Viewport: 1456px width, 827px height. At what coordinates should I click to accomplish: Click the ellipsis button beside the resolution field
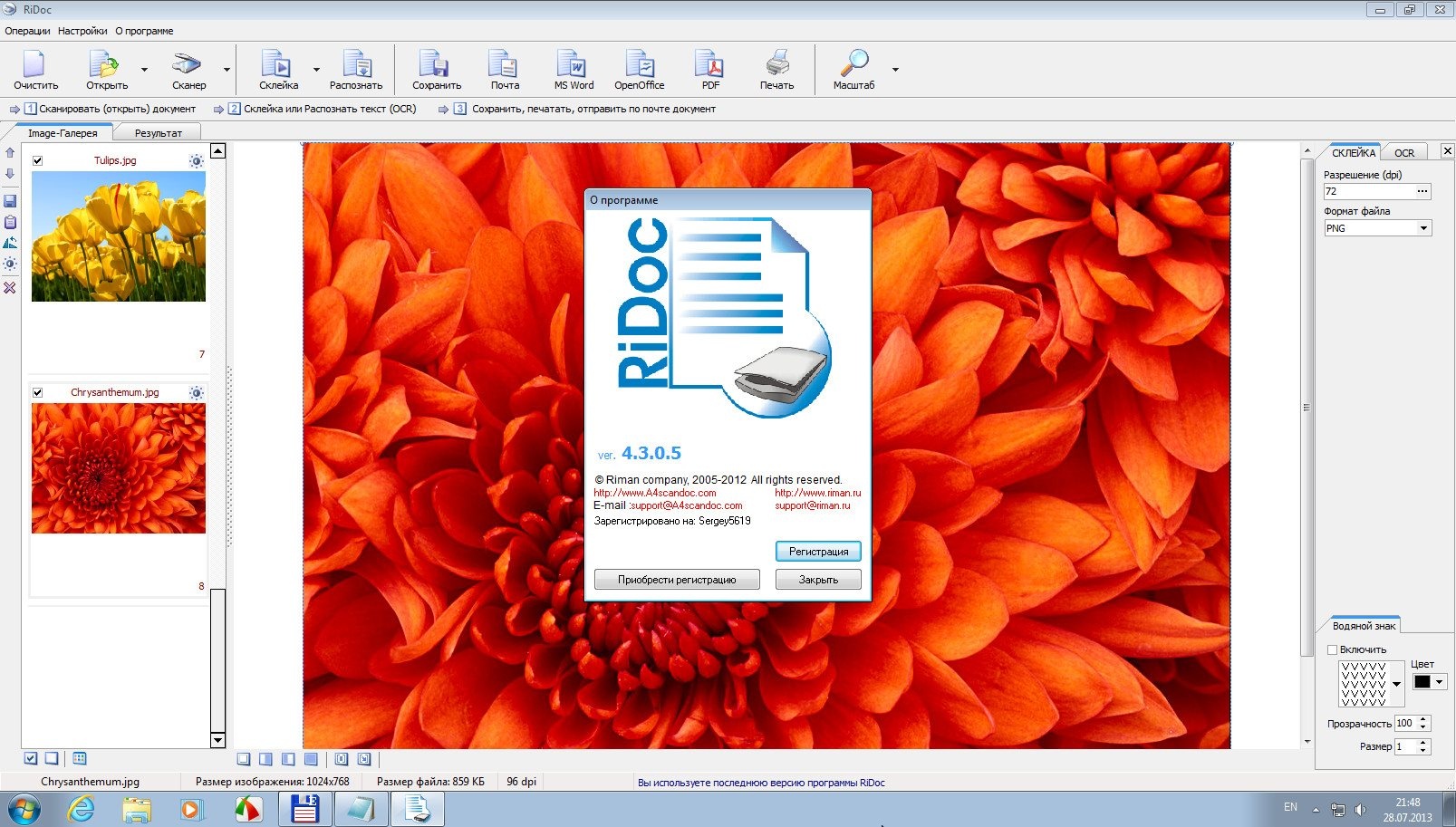click(1422, 191)
